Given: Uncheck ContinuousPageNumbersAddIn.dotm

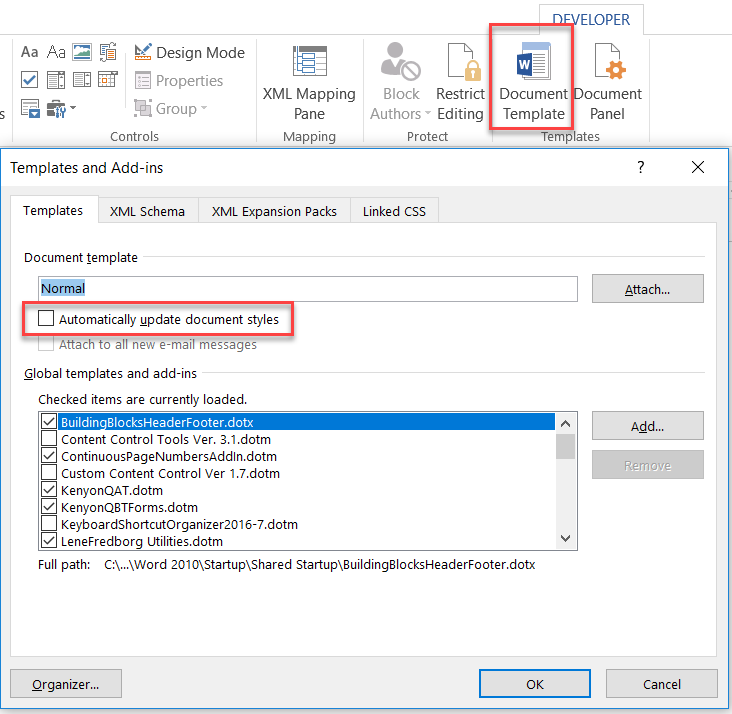Looking at the screenshot, I should [x=49, y=456].
